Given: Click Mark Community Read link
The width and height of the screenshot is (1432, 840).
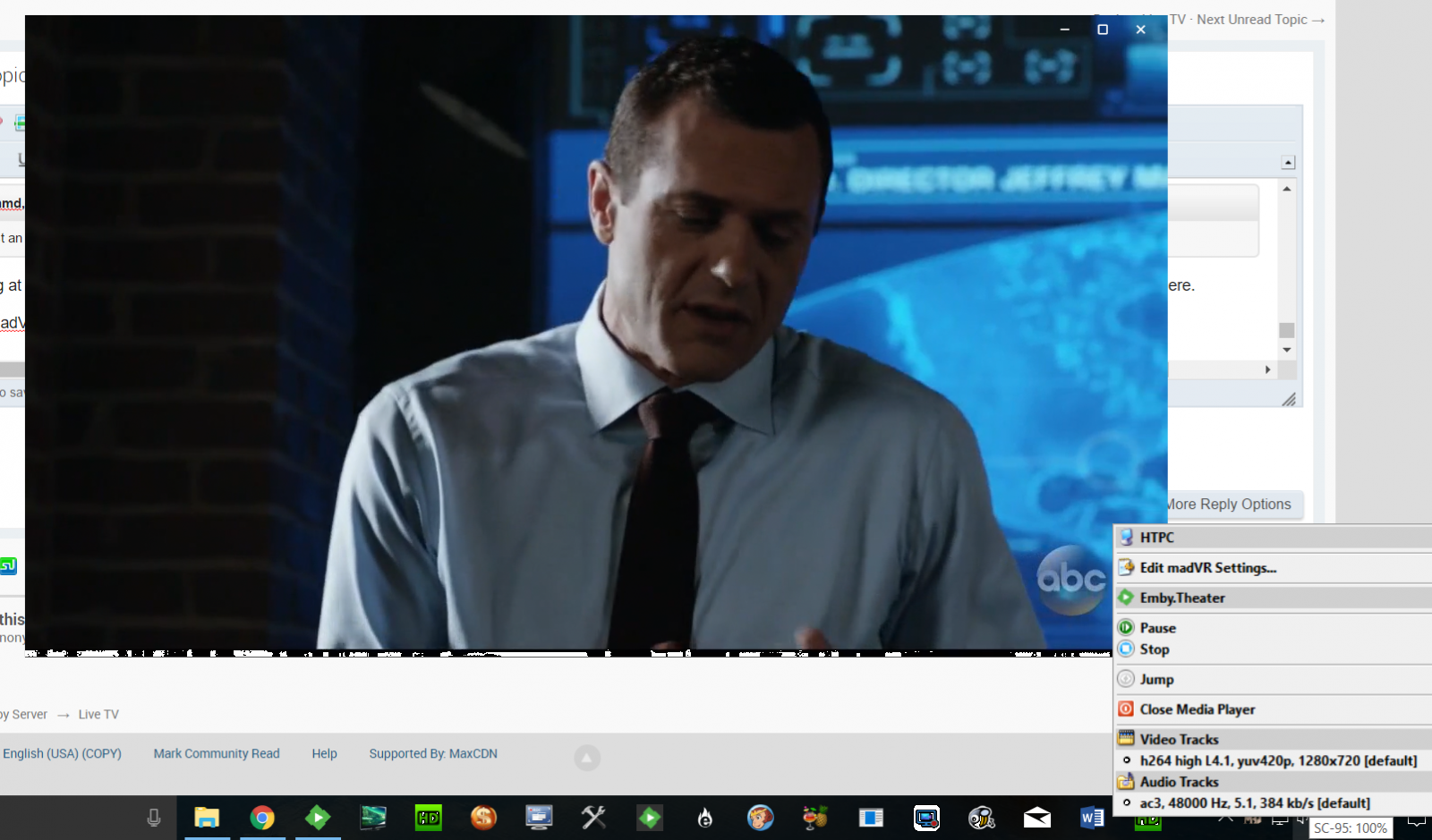Looking at the screenshot, I should [x=217, y=754].
